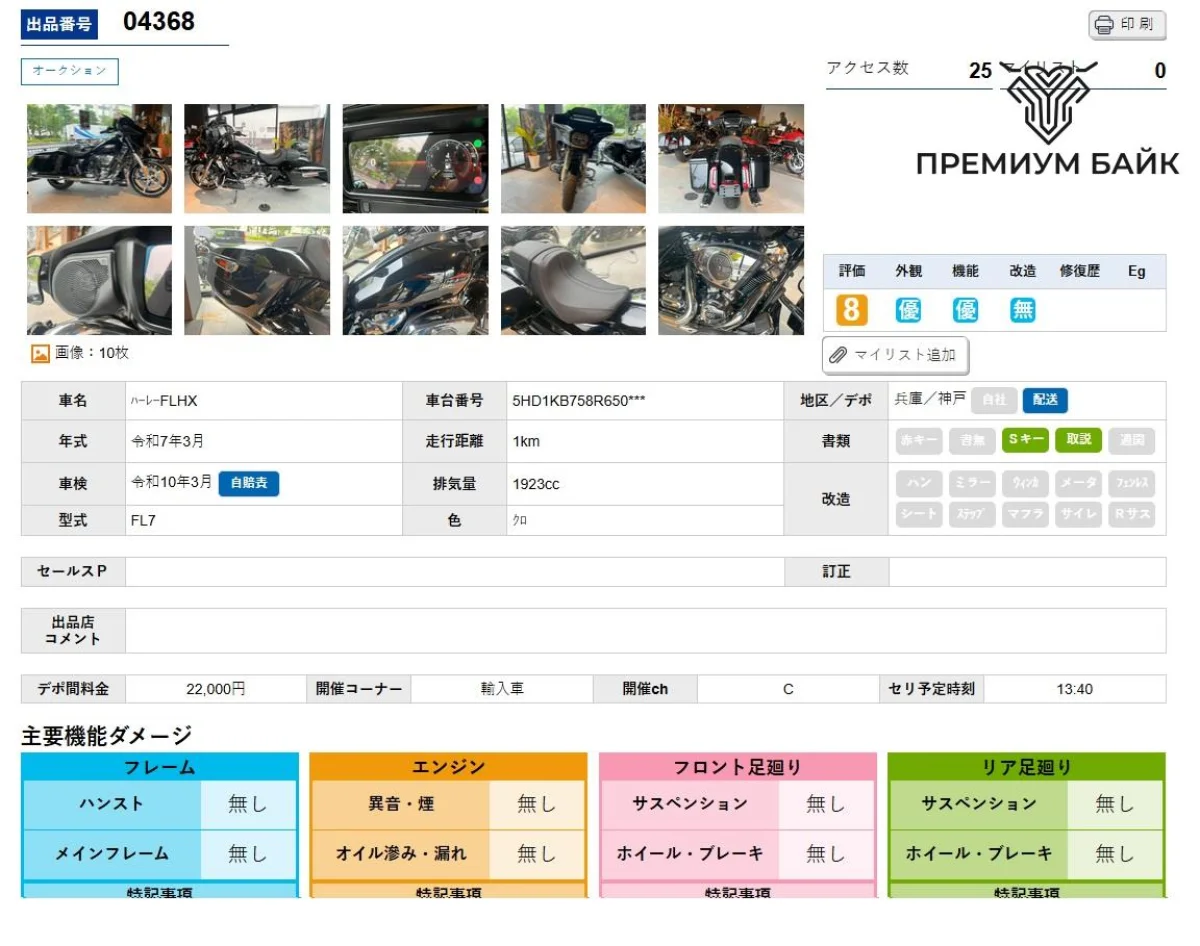Open the fairing speaker close-up thumbnail
1200x946 pixels.
[x=99, y=280]
